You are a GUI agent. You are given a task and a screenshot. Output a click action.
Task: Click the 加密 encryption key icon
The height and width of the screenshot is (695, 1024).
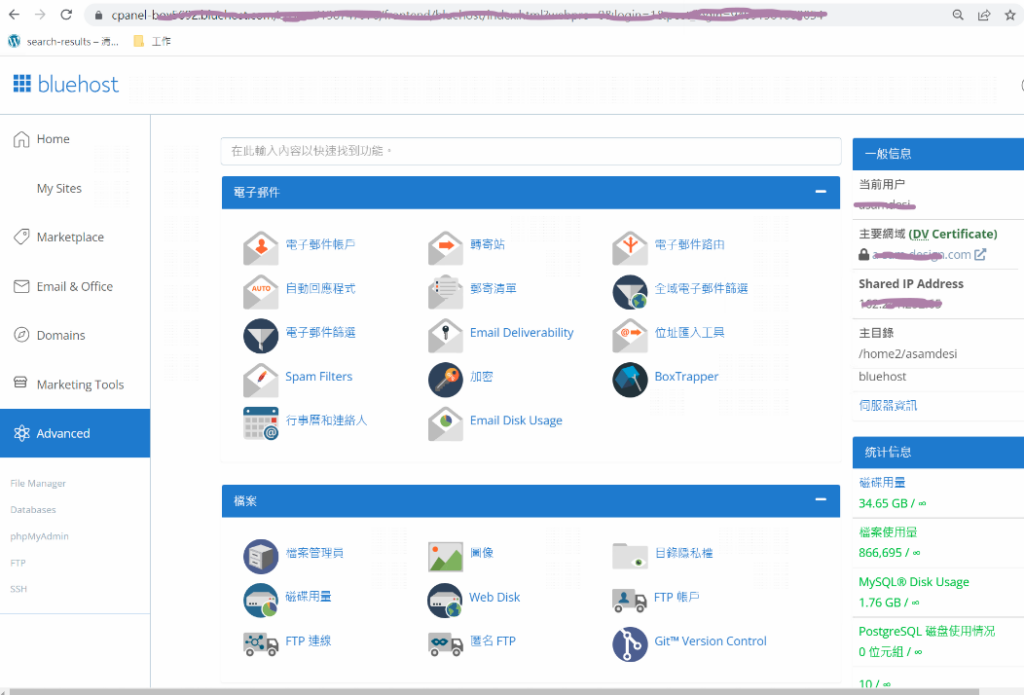click(x=445, y=378)
